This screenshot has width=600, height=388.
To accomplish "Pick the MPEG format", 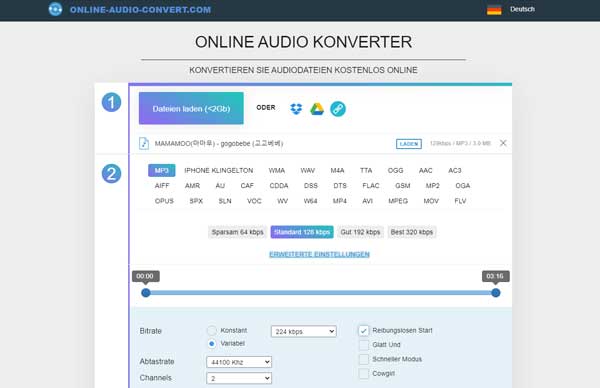I will click(x=398, y=201).
